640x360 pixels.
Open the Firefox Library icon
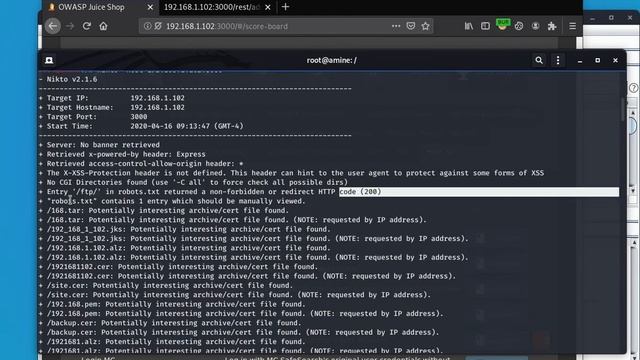469,26
